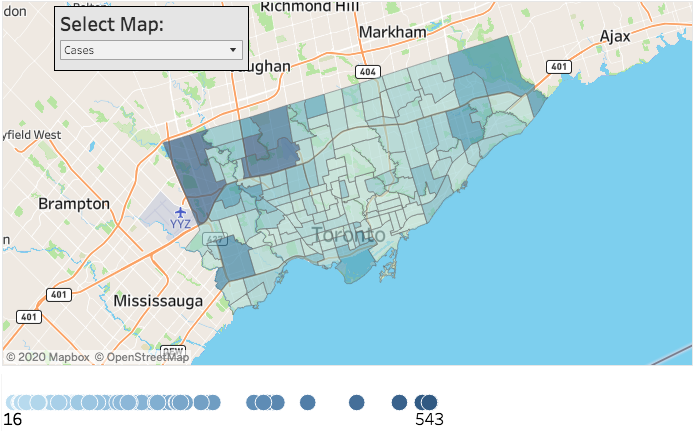The height and width of the screenshot is (447, 695).
Task: Click the highway 404 shield icon
Action: 367,72
